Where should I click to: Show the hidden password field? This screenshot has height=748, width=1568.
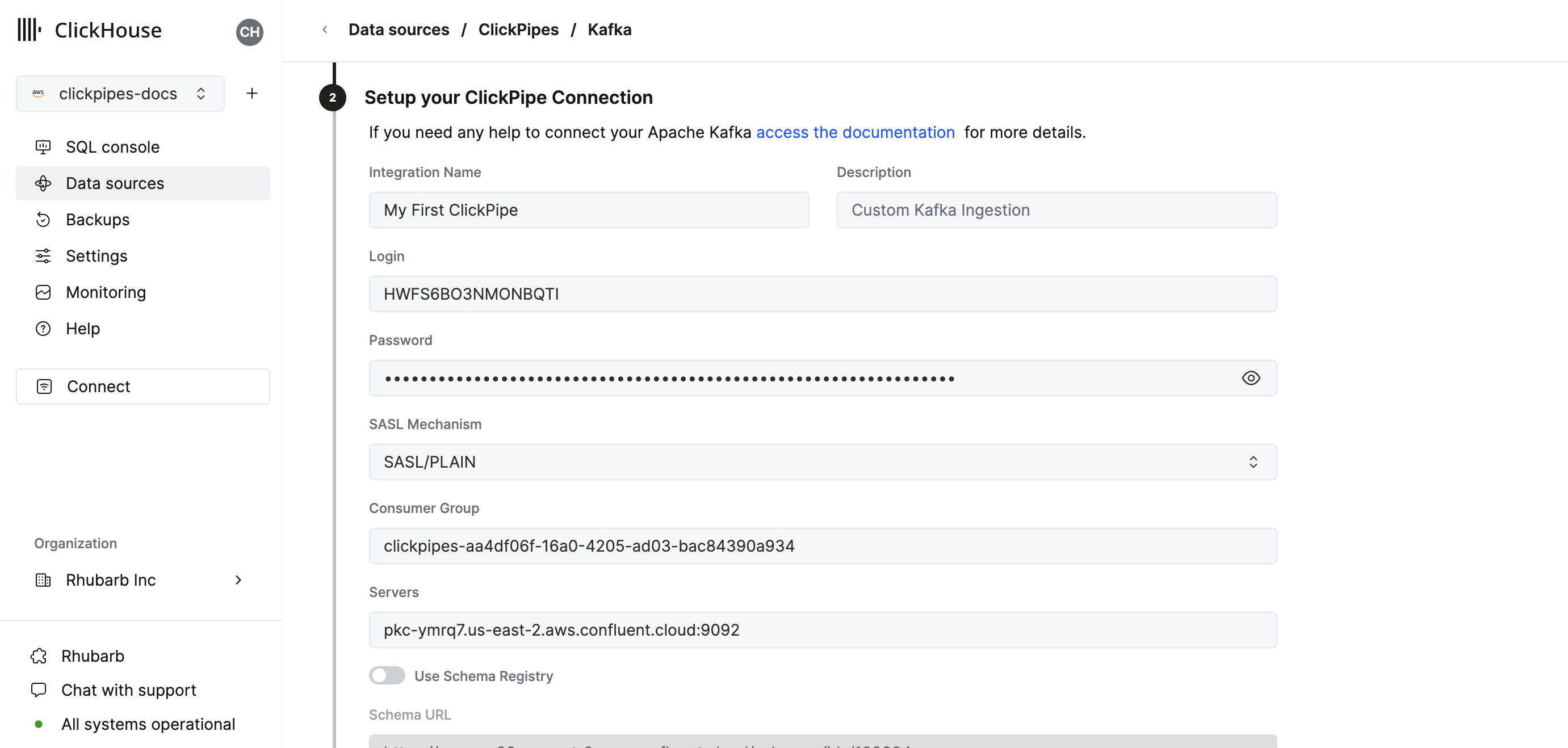click(x=1251, y=377)
